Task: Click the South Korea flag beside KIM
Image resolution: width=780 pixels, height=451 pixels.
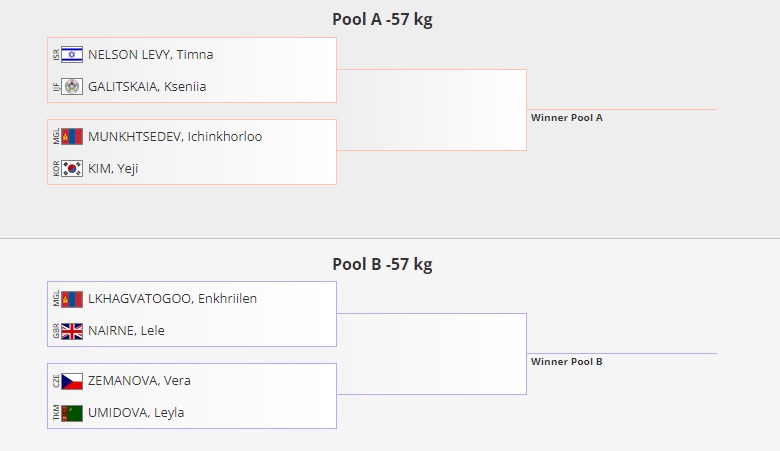Action: point(72,169)
